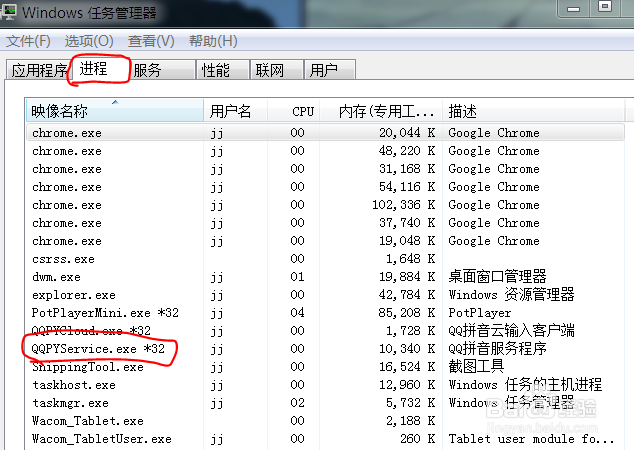Open the 选项(O) menu
Viewport: 634px width, 450px height.
89,41
